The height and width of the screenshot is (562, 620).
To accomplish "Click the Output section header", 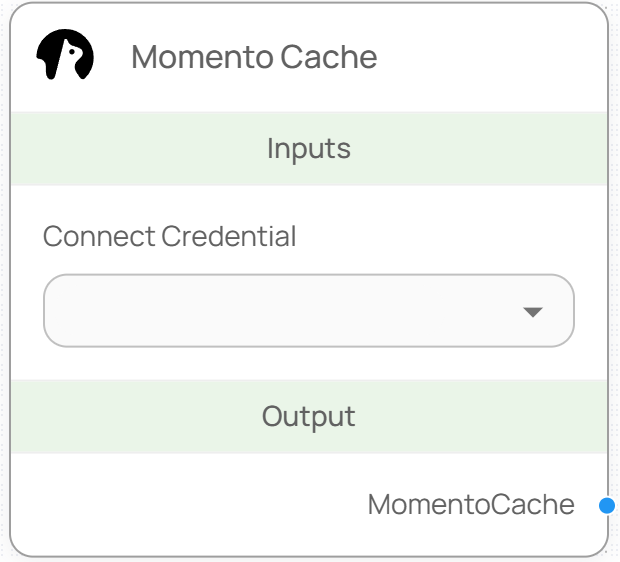I will coord(308,416).
